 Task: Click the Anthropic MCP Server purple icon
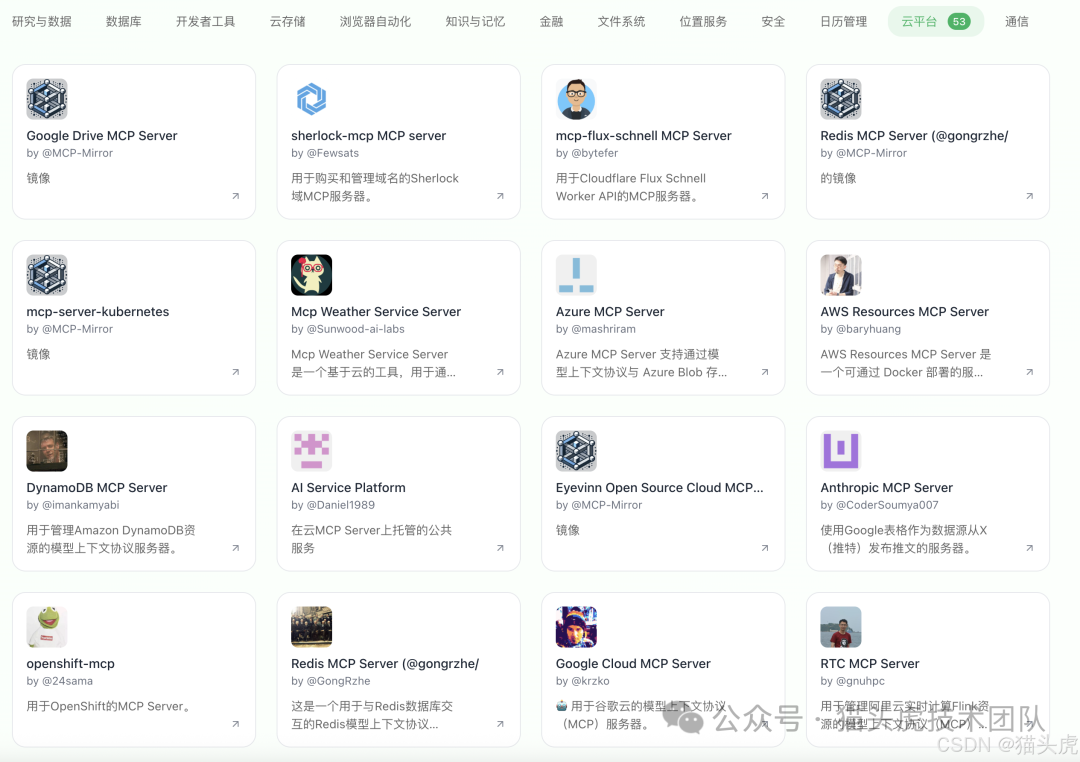point(840,451)
